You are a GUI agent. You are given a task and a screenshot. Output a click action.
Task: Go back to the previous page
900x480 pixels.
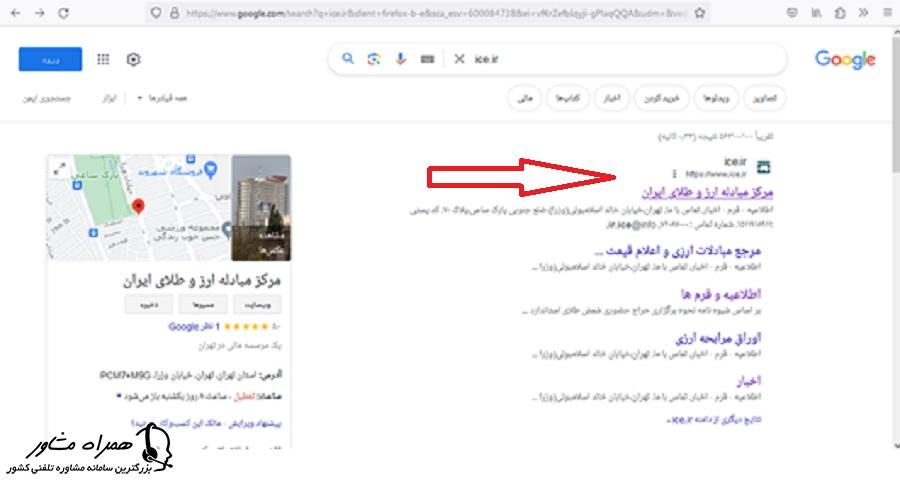[x=15, y=13]
